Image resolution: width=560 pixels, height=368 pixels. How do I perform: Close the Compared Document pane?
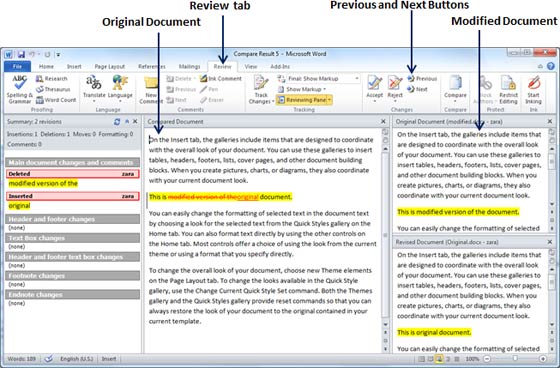pyautogui.click(x=383, y=122)
